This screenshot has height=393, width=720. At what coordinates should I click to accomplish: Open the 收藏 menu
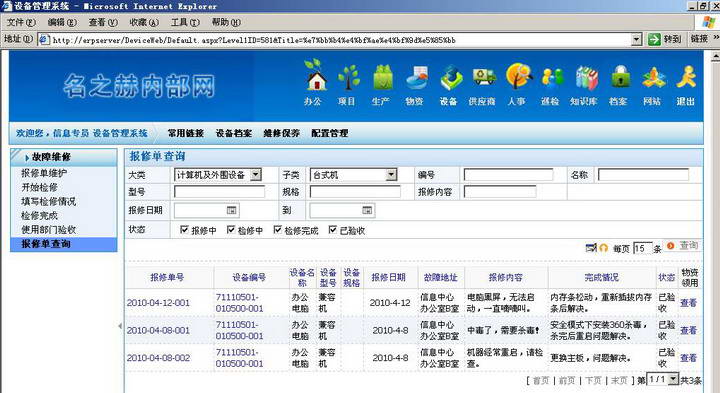point(144,22)
